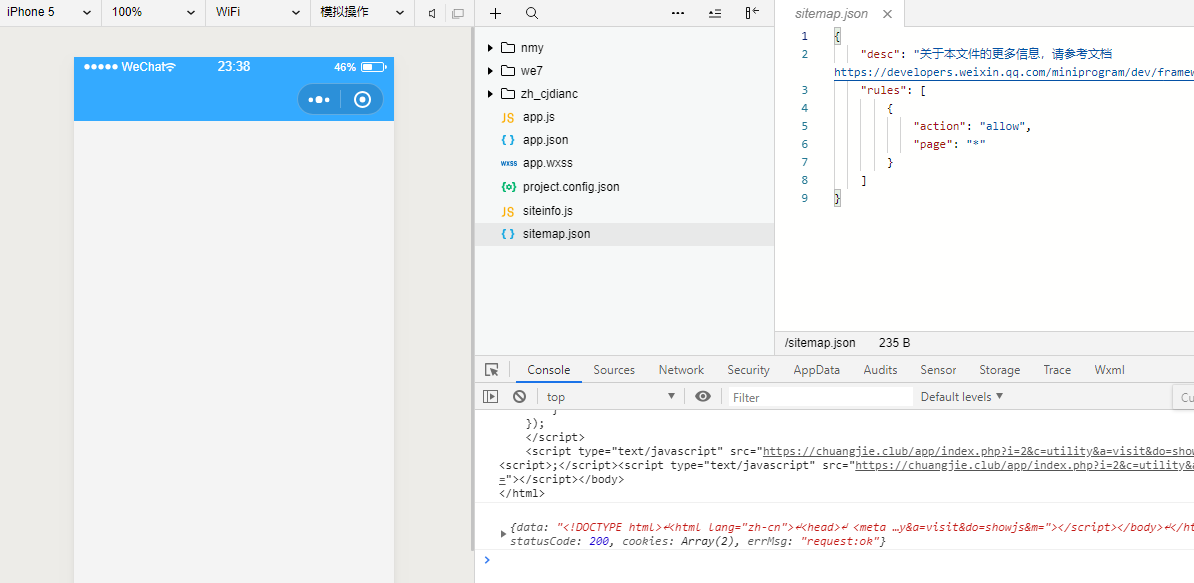This screenshot has width=1194, height=583.
Task: Click the inspect element picker icon
Action: [492, 370]
